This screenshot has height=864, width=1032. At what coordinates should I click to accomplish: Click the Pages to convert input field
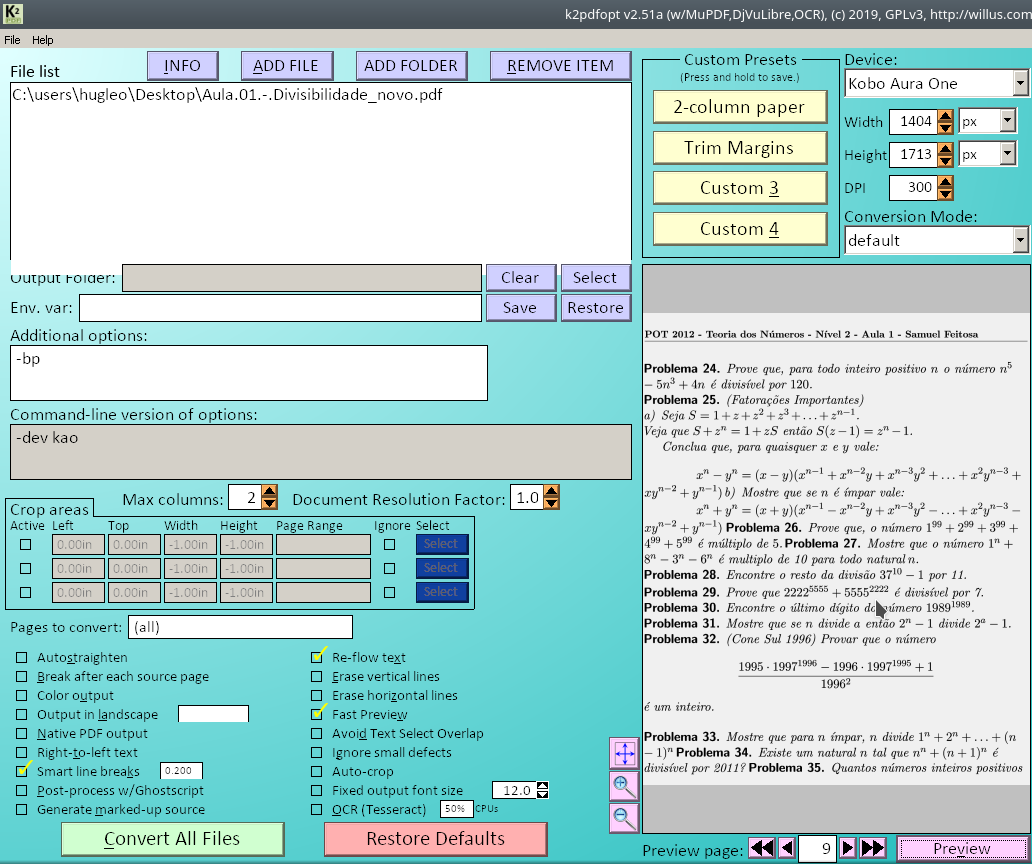(239, 627)
